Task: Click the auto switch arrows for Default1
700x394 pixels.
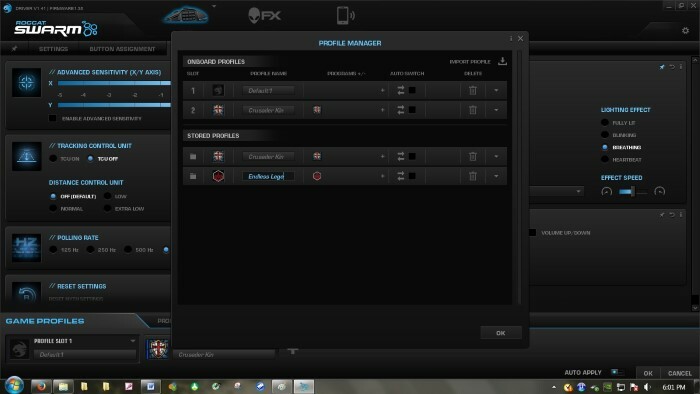Action: [x=401, y=91]
